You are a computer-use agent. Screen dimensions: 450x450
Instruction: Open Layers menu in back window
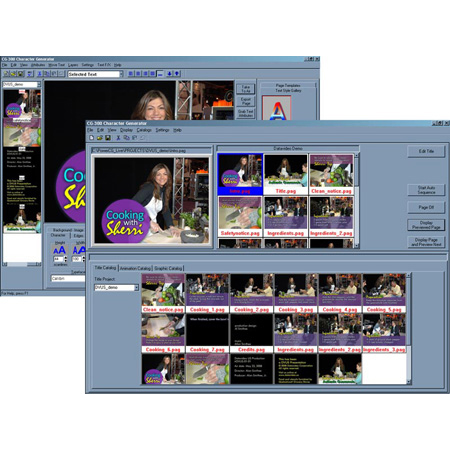pyautogui.click(x=73, y=65)
